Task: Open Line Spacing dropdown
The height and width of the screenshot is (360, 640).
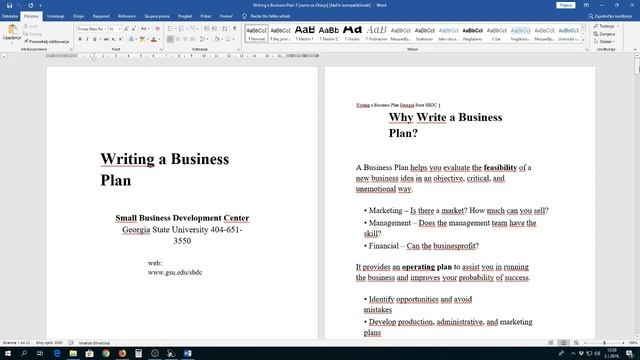Action: point(203,39)
